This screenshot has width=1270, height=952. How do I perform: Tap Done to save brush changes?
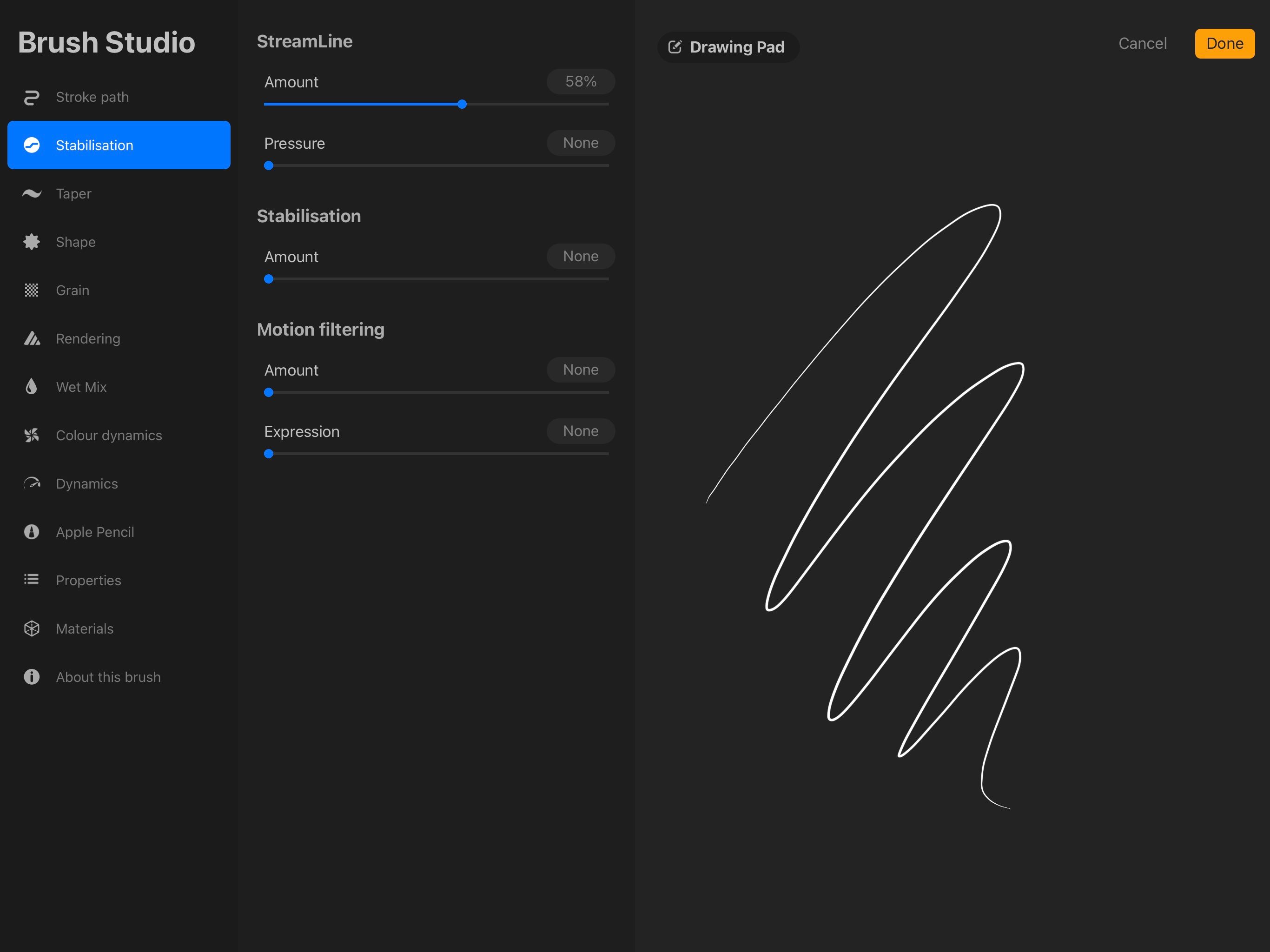(x=1224, y=43)
